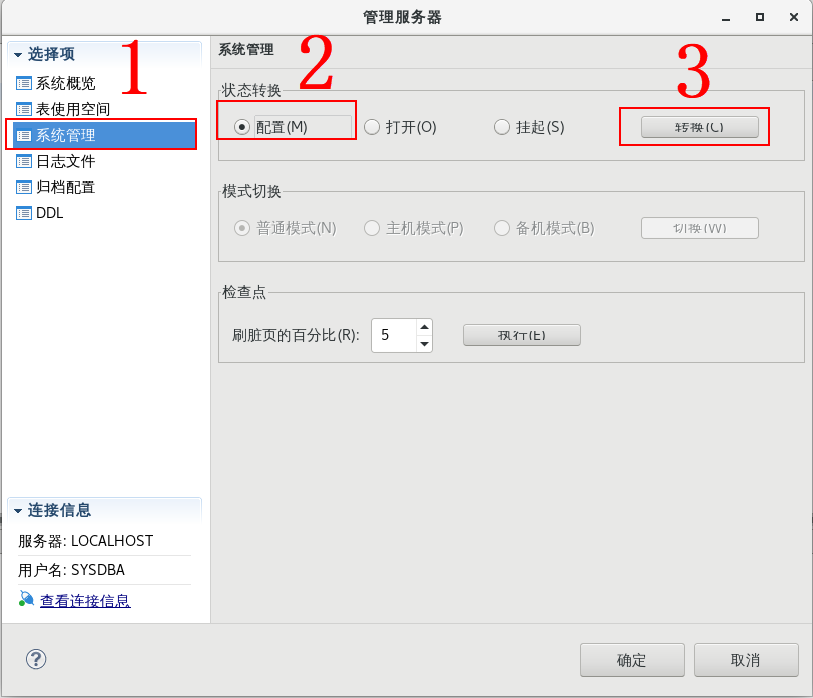Click the 取消 button
This screenshot has width=813, height=698.
[x=746, y=660]
